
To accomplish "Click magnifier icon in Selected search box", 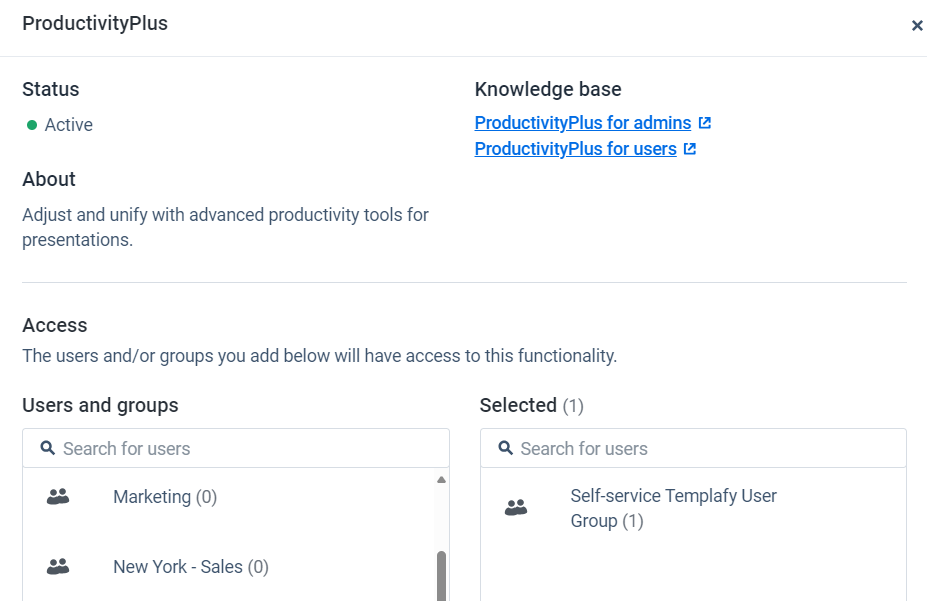I will tap(505, 448).
